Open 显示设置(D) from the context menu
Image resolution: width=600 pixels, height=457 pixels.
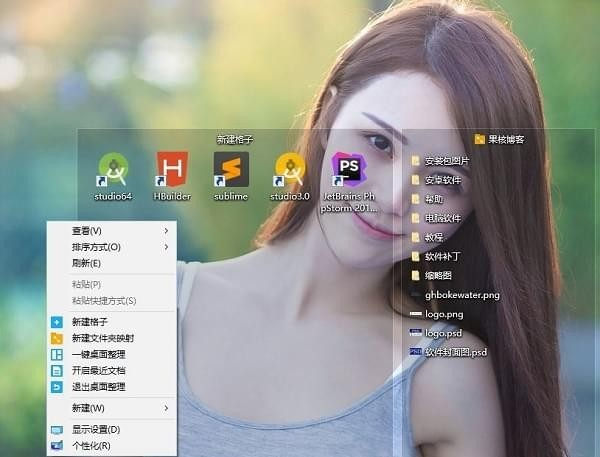pos(95,429)
